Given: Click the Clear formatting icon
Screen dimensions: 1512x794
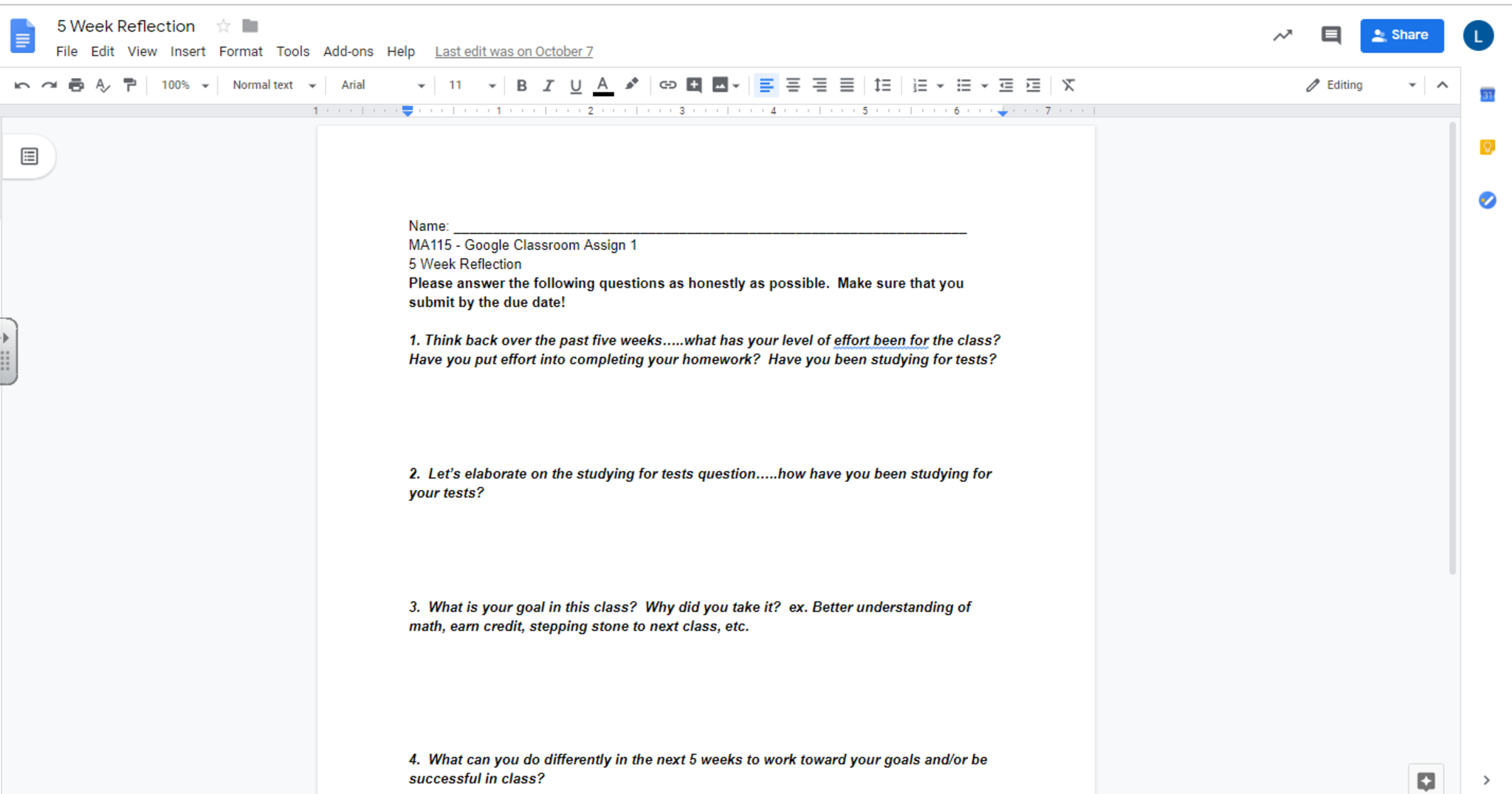Looking at the screenshot, I should point(1068,86).
